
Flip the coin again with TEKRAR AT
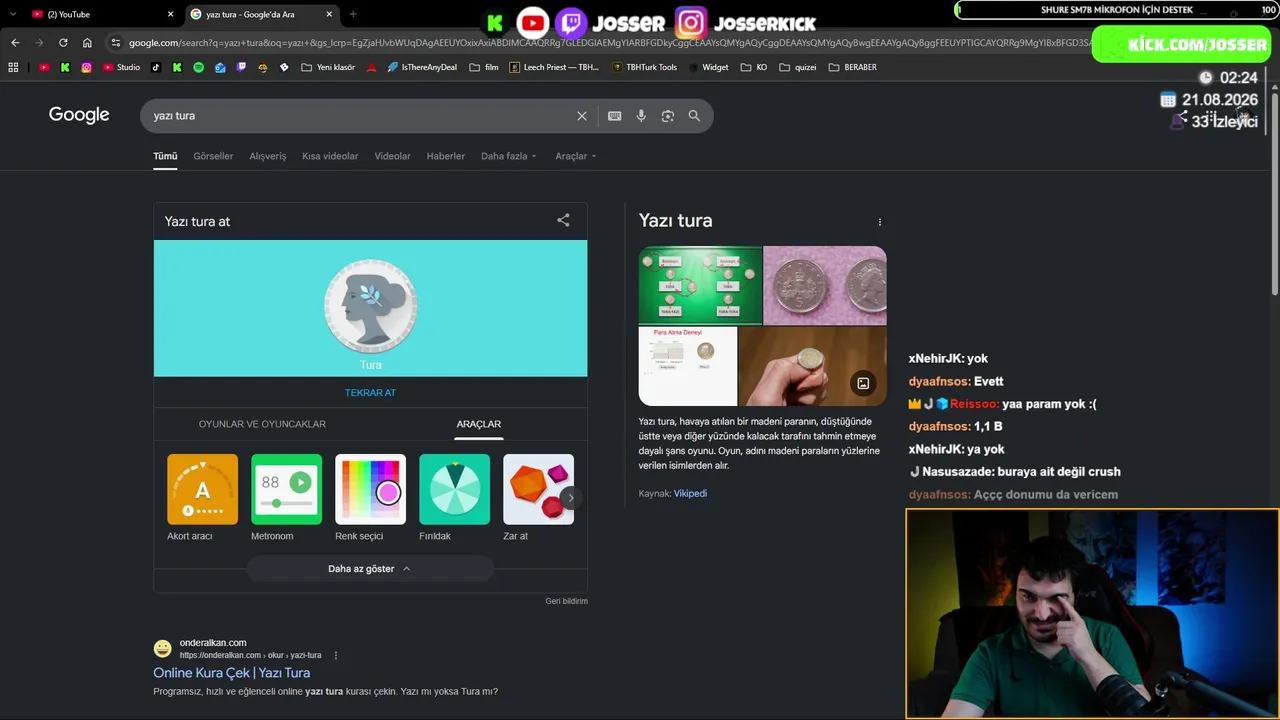[x=371, y=393]
